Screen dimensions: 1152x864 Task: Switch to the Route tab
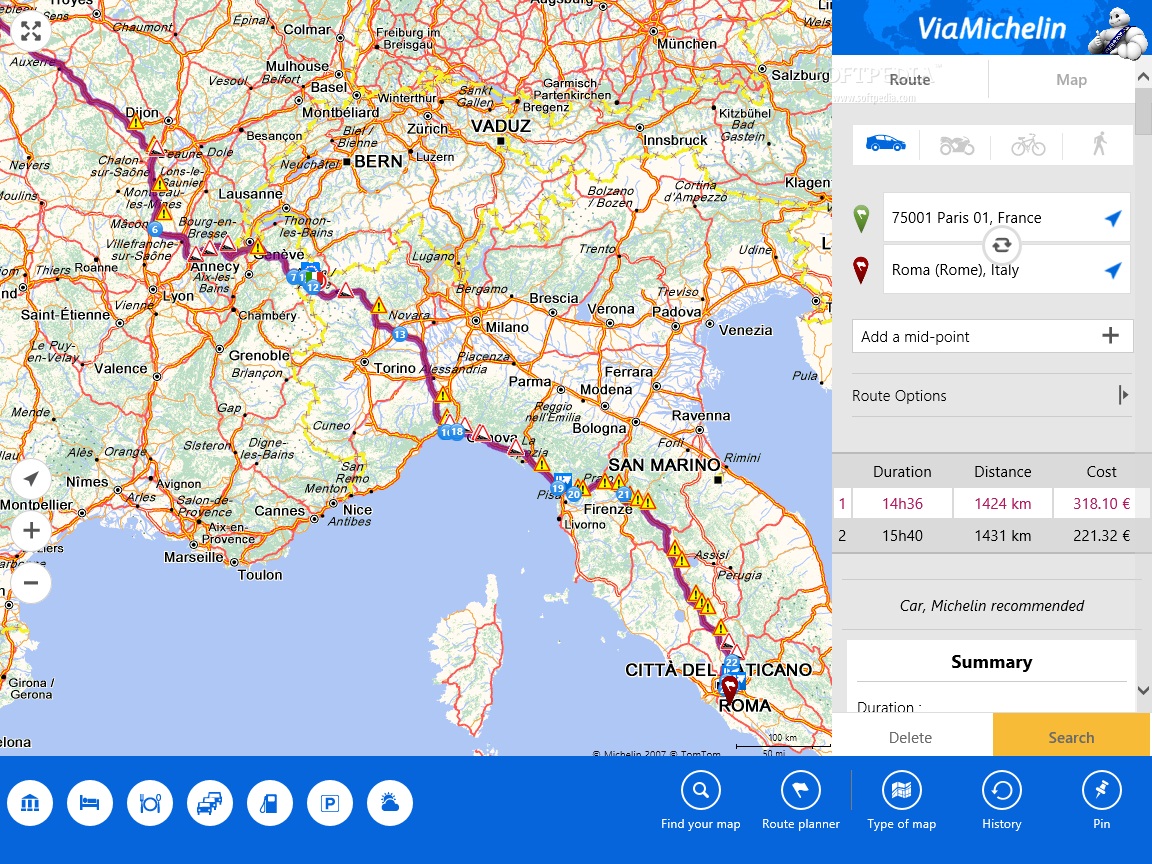click(910, 79)
